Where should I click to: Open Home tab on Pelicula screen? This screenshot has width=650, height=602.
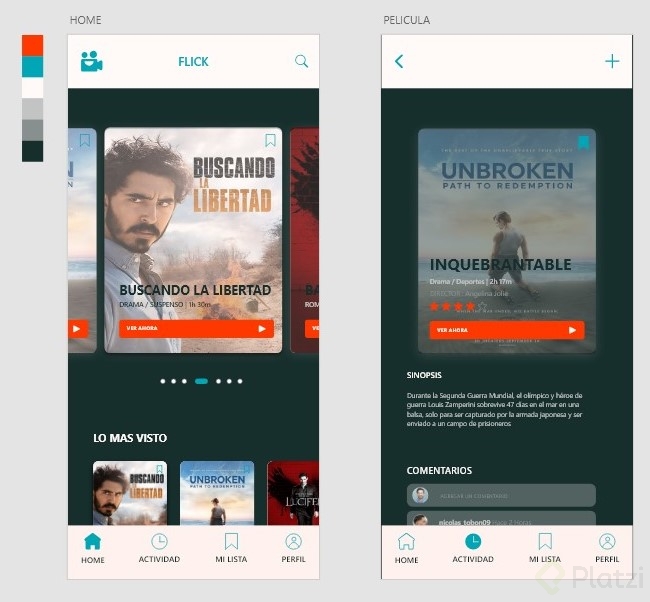point(406,549)
